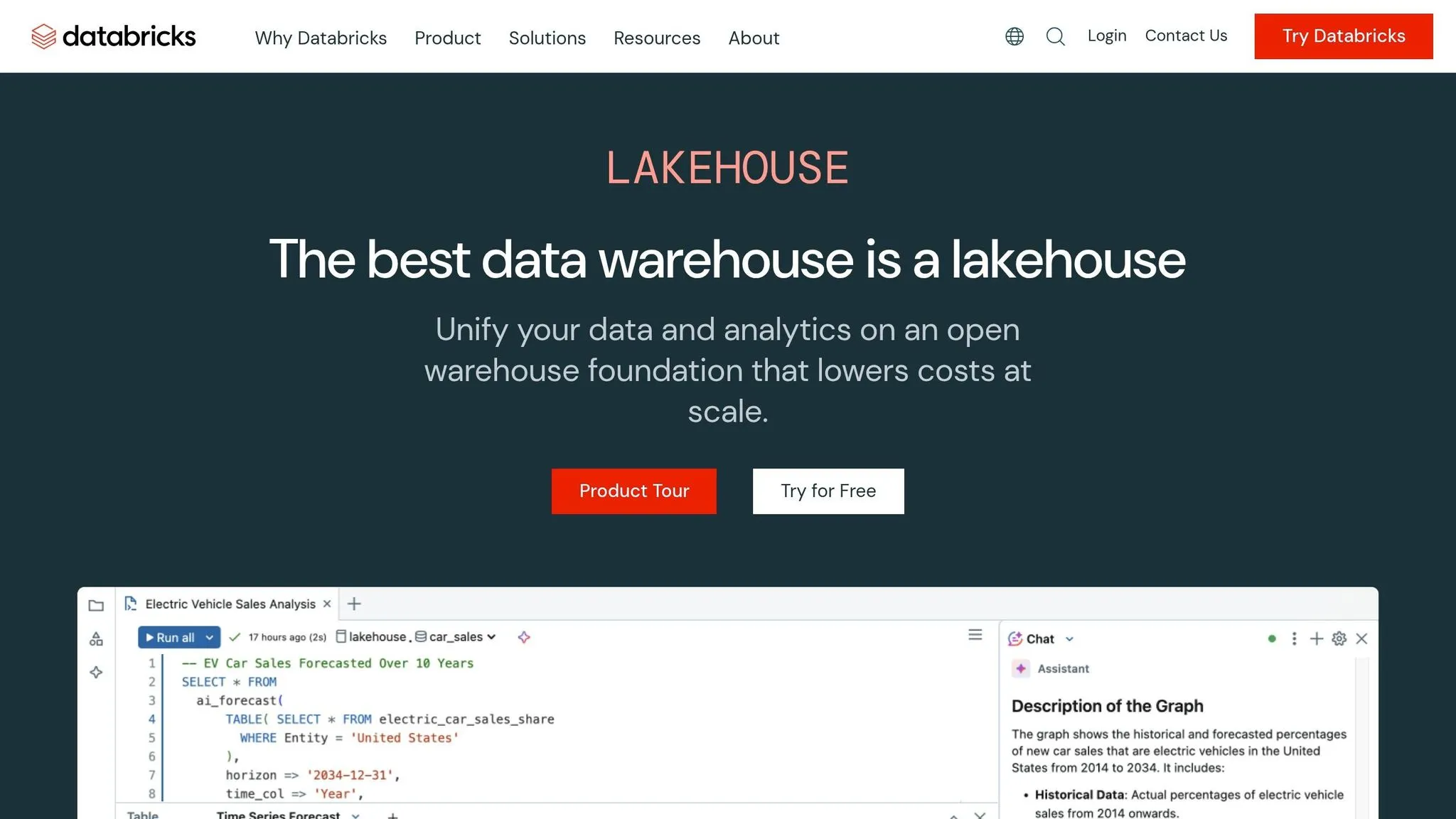Click code line 'ai_forecast('

240,700
